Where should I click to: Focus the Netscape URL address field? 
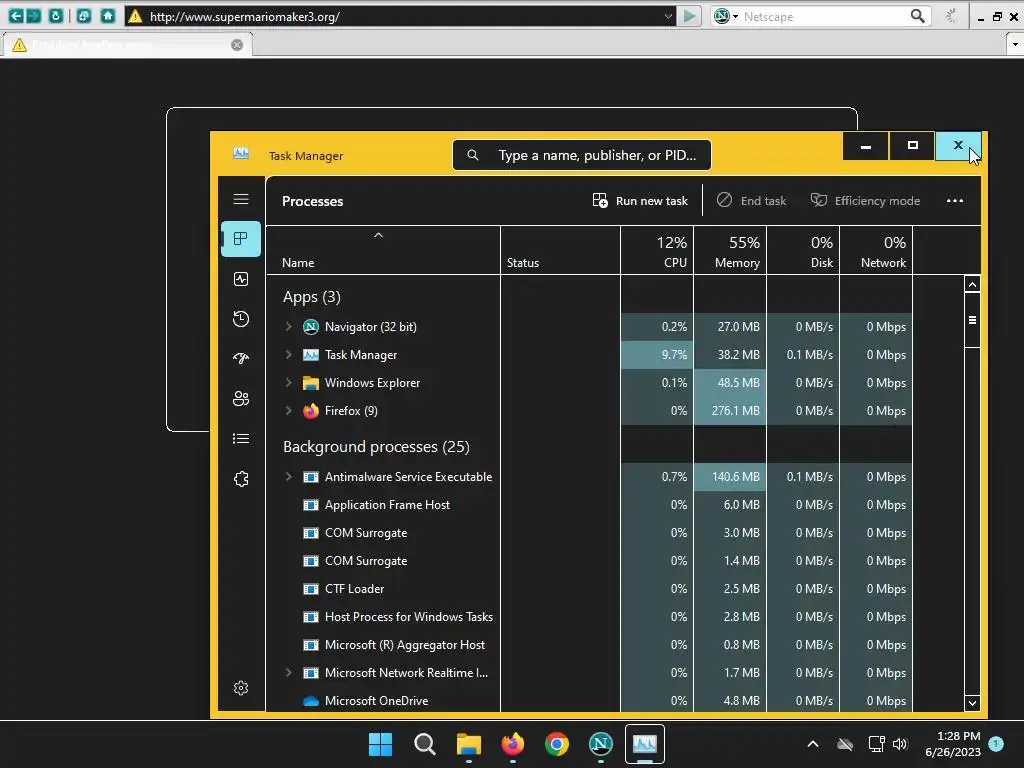pyautogui.click(x=402, y=16)
